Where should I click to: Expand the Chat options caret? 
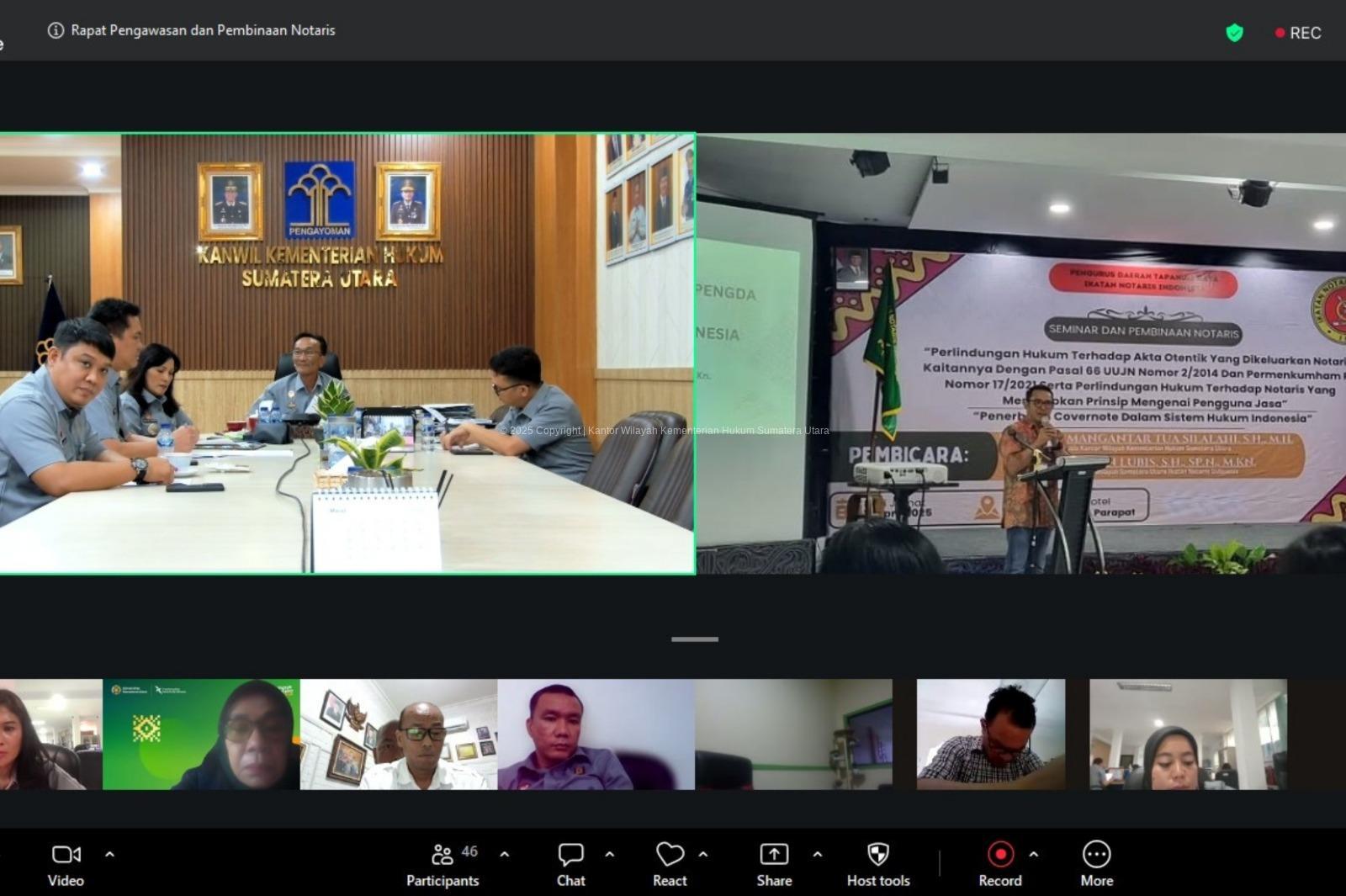(x=610, y=854)
